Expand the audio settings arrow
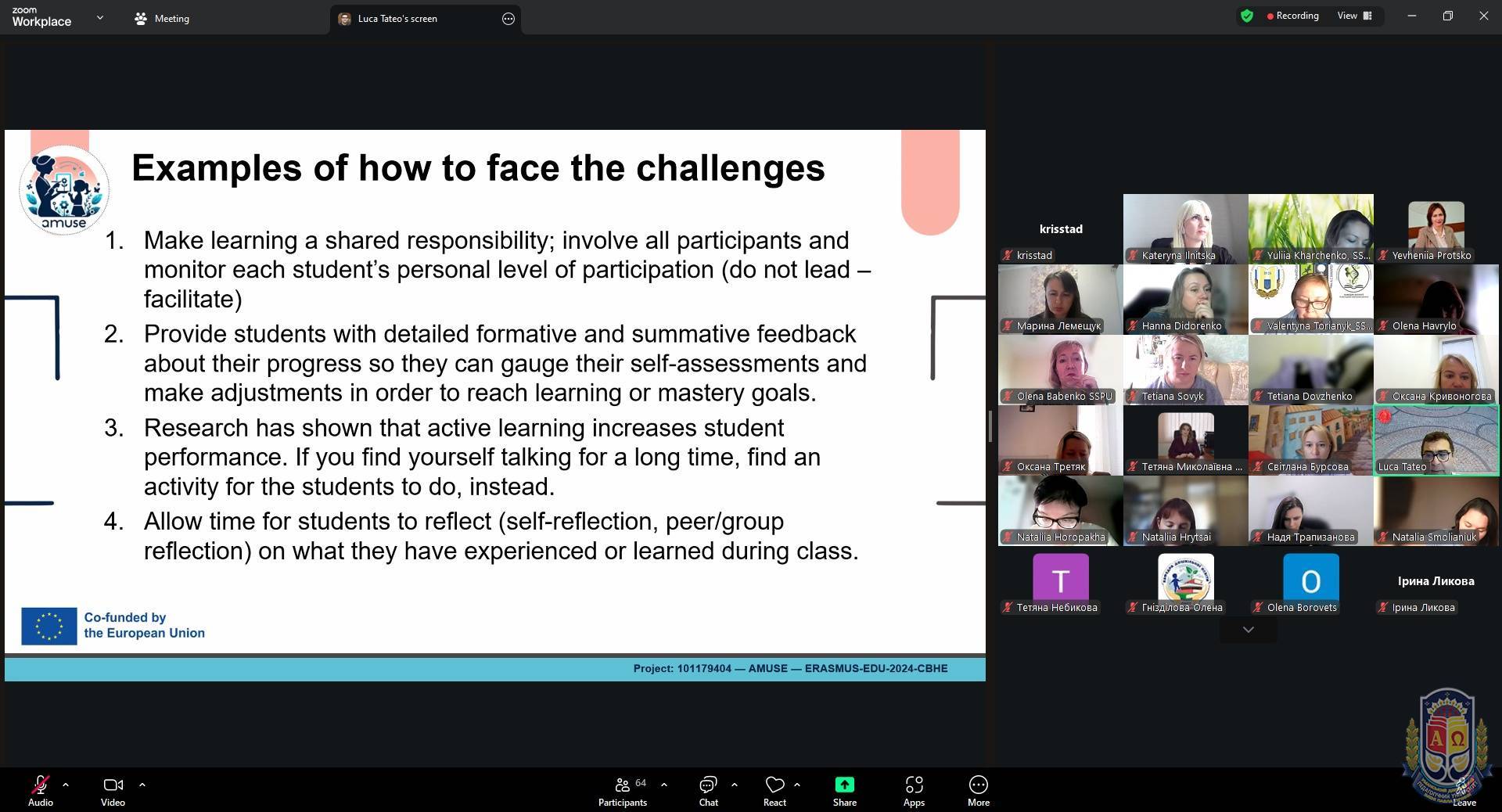1502x812 pixels. (x=66, y=784)
